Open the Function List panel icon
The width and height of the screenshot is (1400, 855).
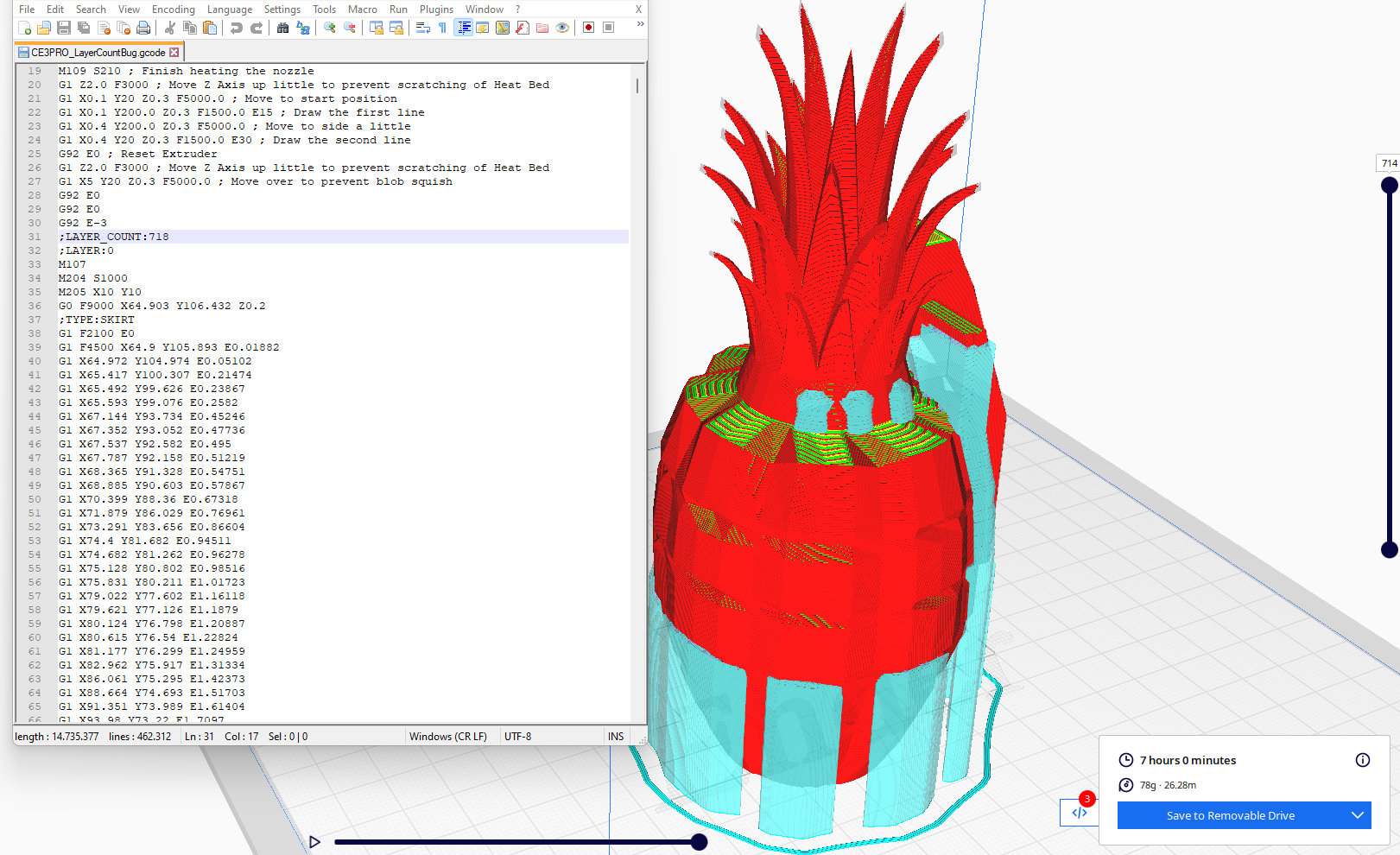click(x=521, y=28)
